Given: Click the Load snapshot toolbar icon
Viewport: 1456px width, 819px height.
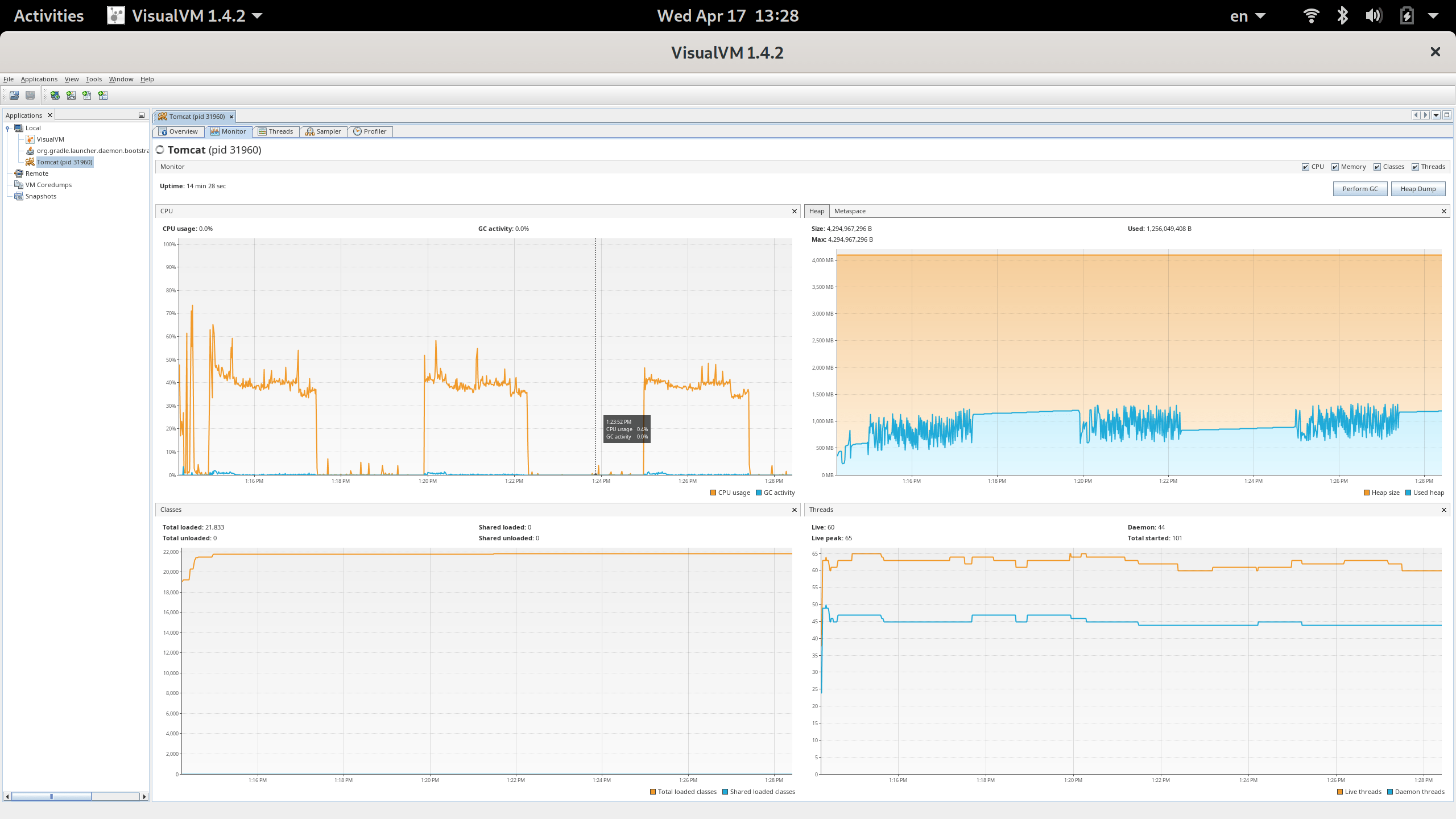Looking at the screenshot, I should click(x=14, y=95).
